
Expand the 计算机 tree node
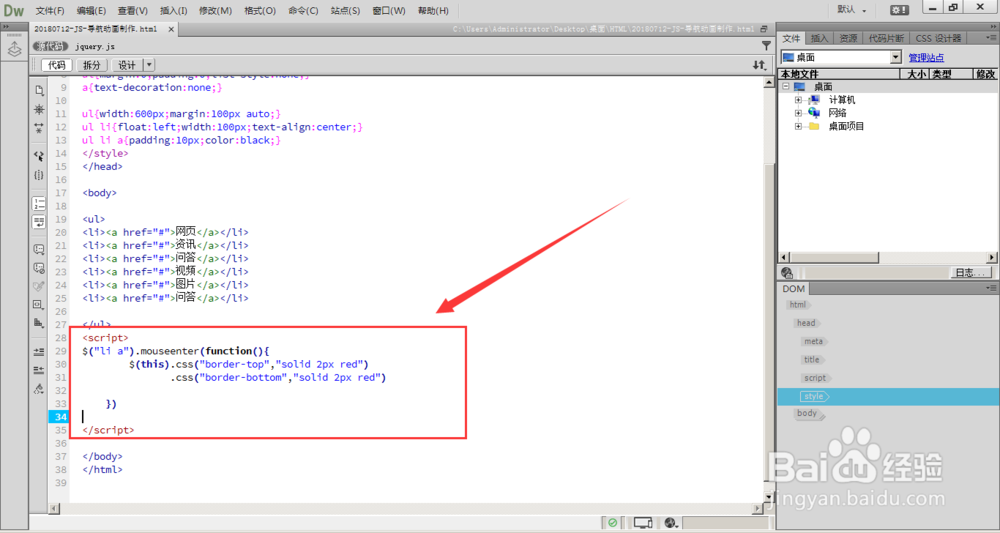tap(798, 100)
